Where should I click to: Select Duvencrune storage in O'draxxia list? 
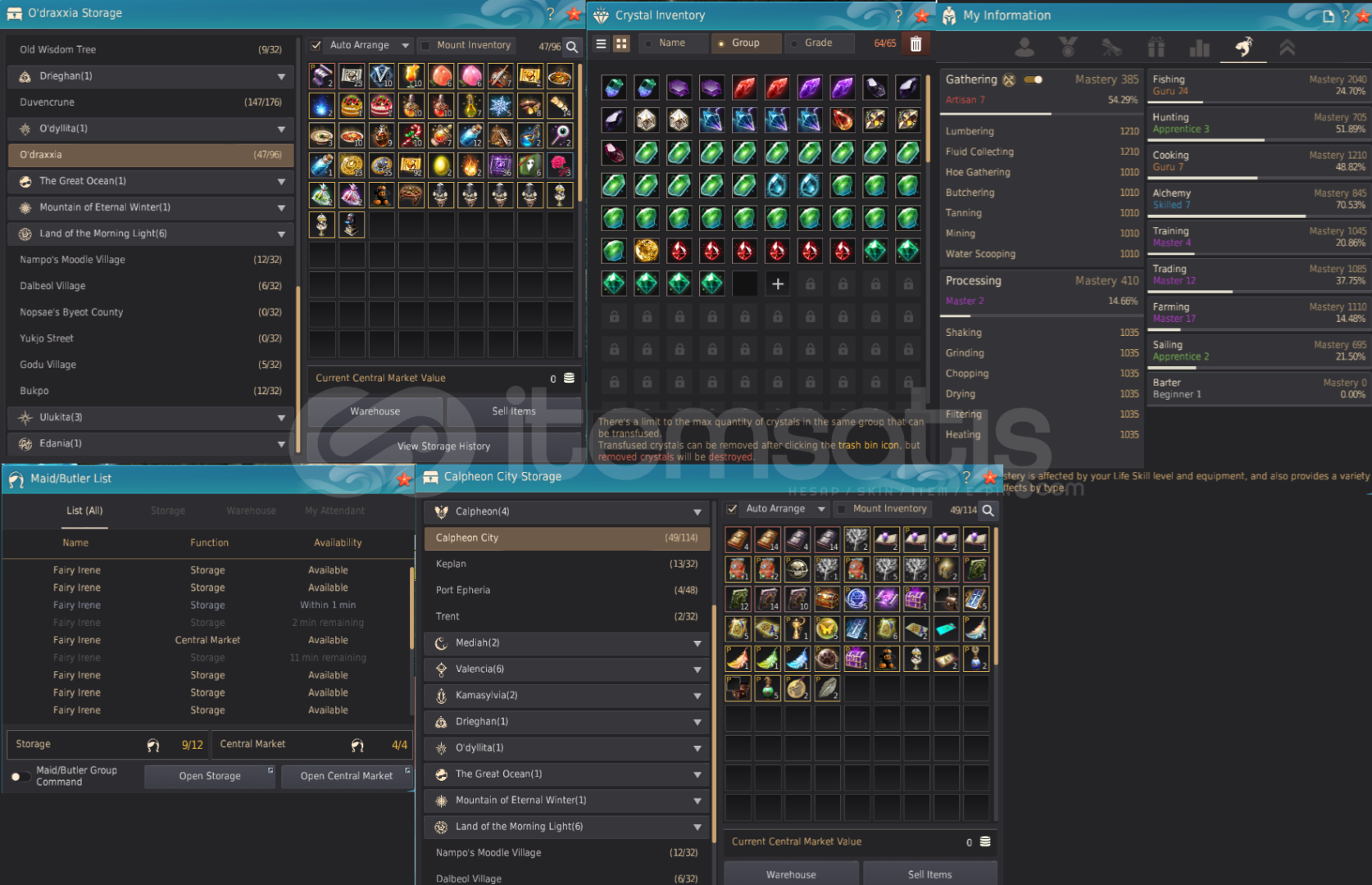pos(151,102)
